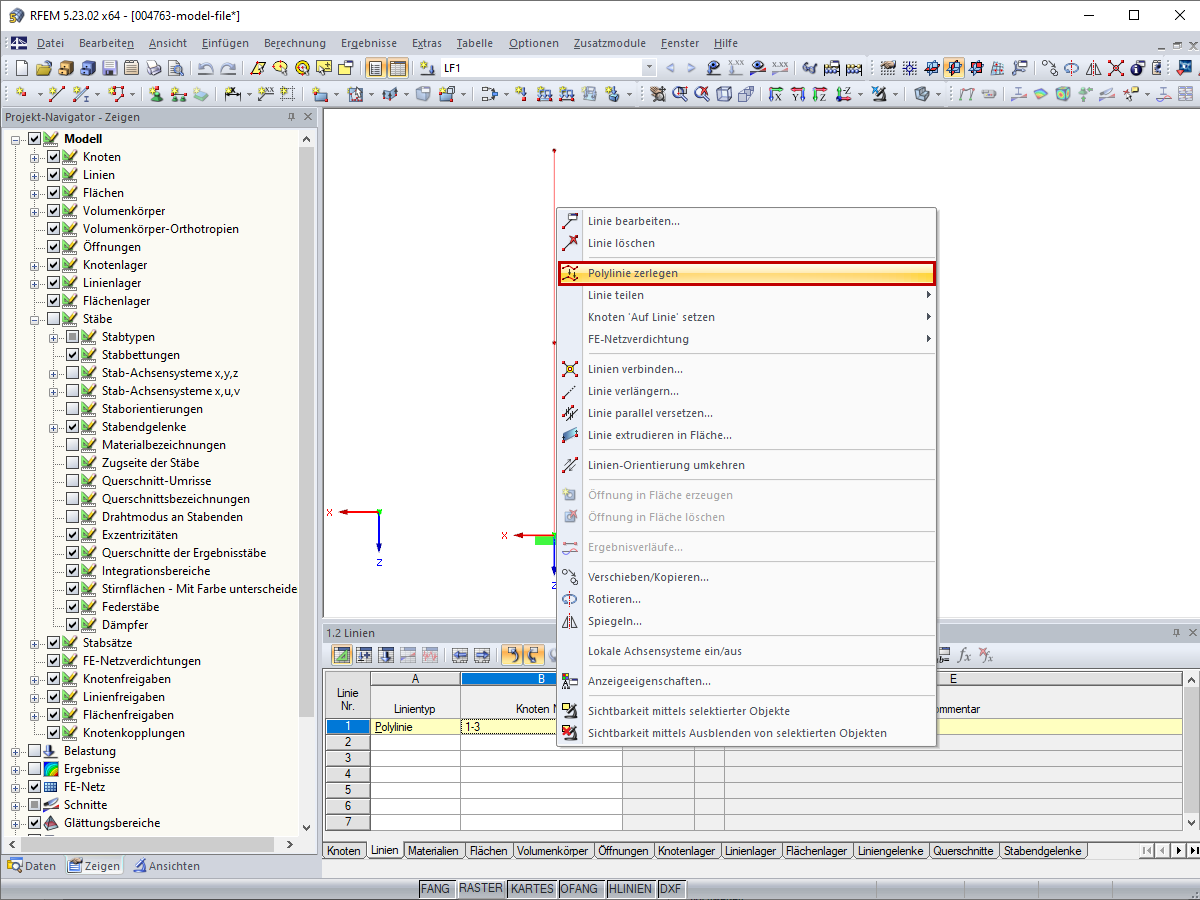
Task: Open the Ansichten navigator tab
Action: [x=166, y=866]
